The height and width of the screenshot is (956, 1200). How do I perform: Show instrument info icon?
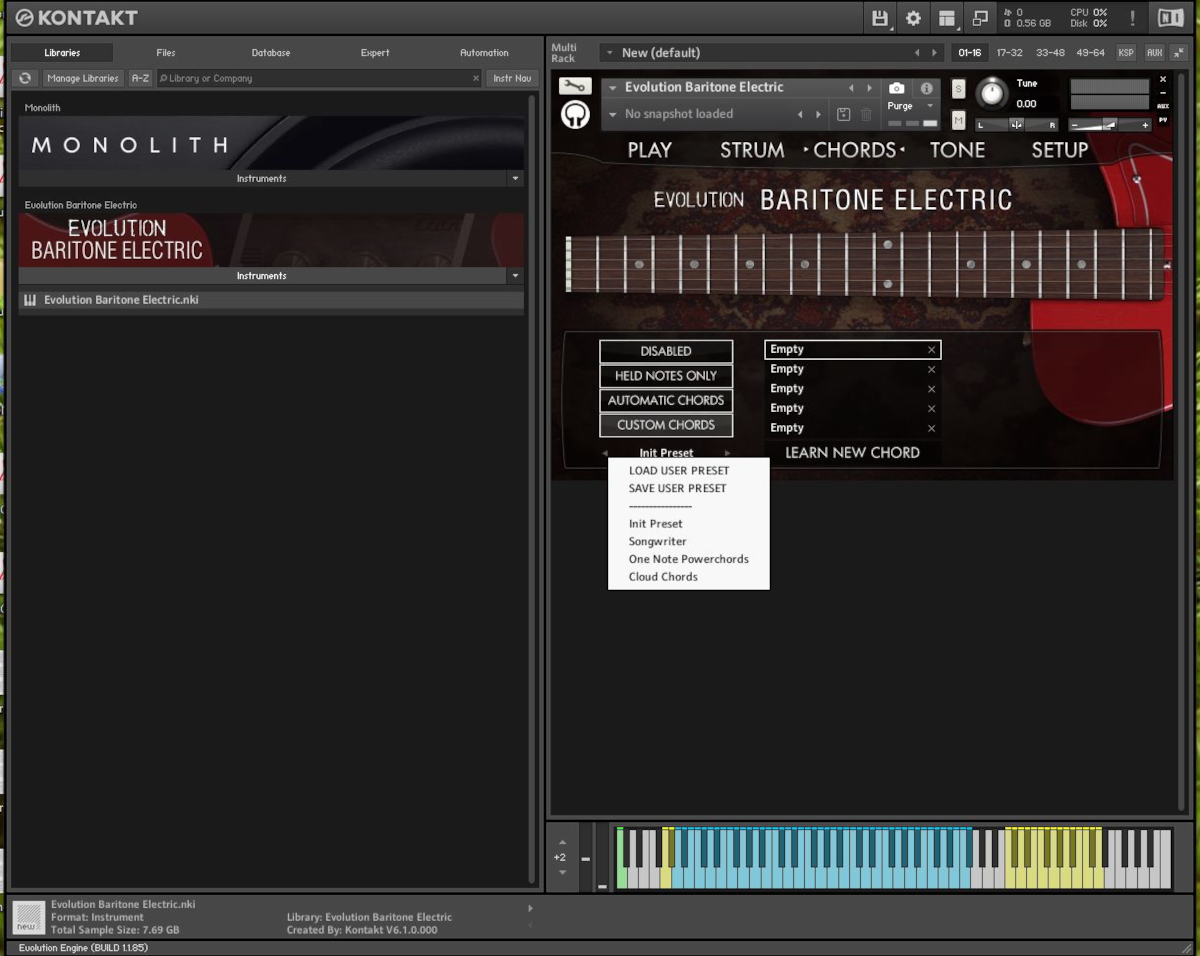click(927, 89)
